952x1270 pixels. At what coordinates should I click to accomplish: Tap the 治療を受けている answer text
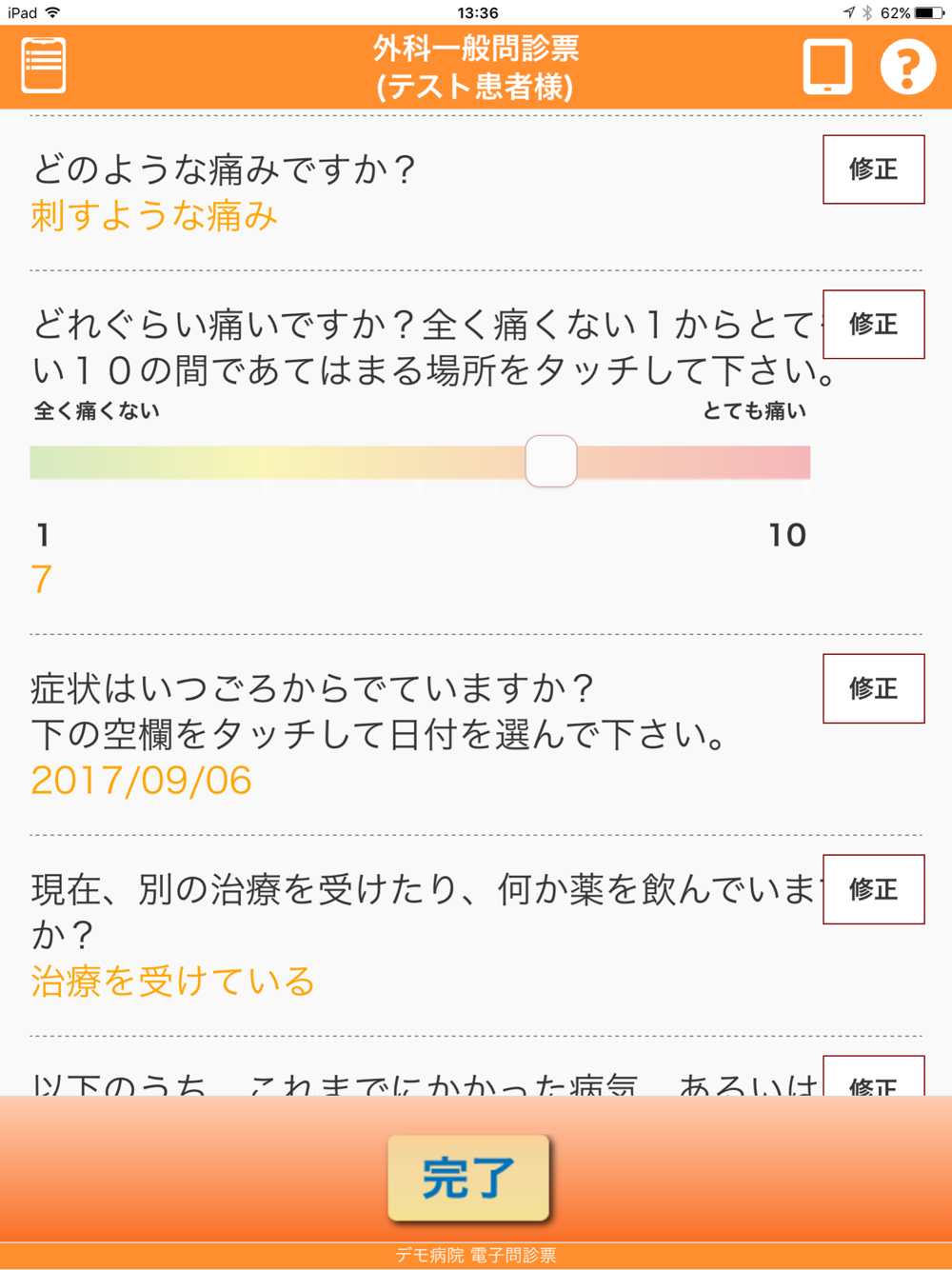coord(173,981)
